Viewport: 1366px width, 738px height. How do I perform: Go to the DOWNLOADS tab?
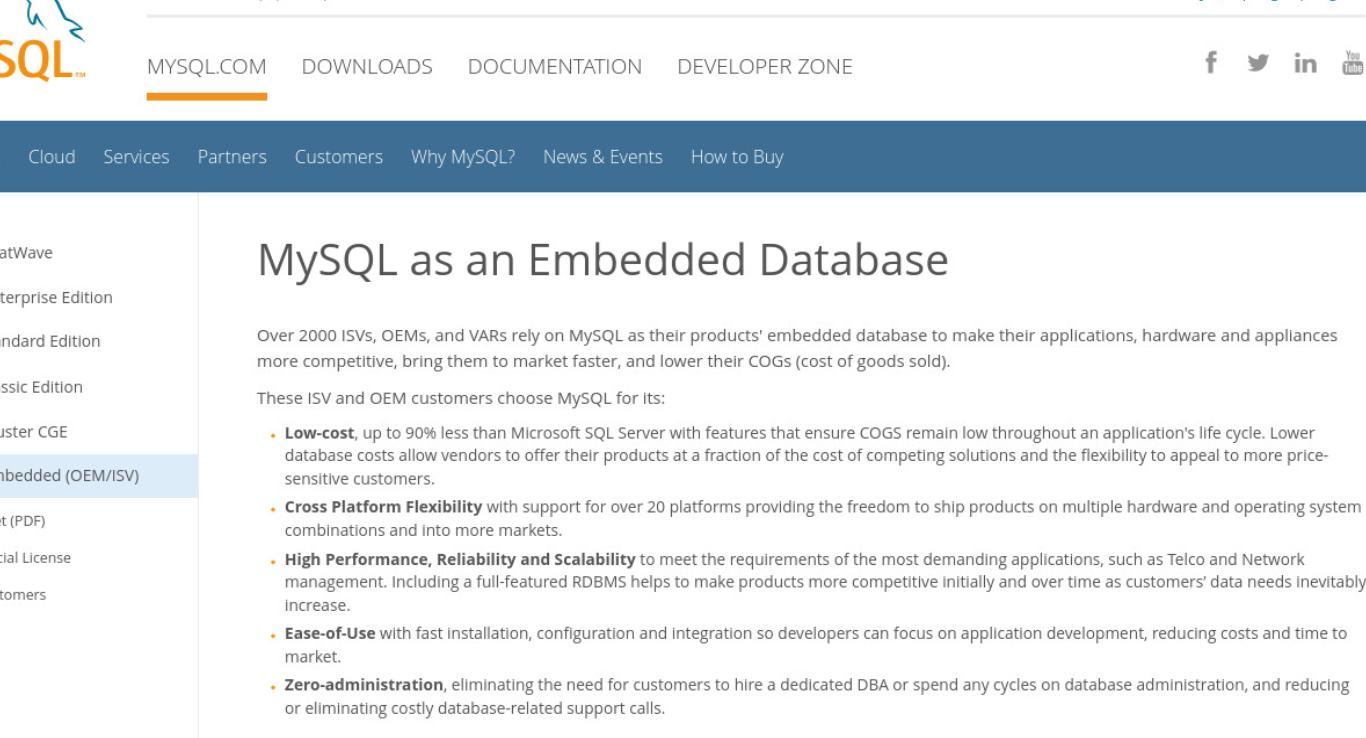pyautogui.click(x=367, y=67)
